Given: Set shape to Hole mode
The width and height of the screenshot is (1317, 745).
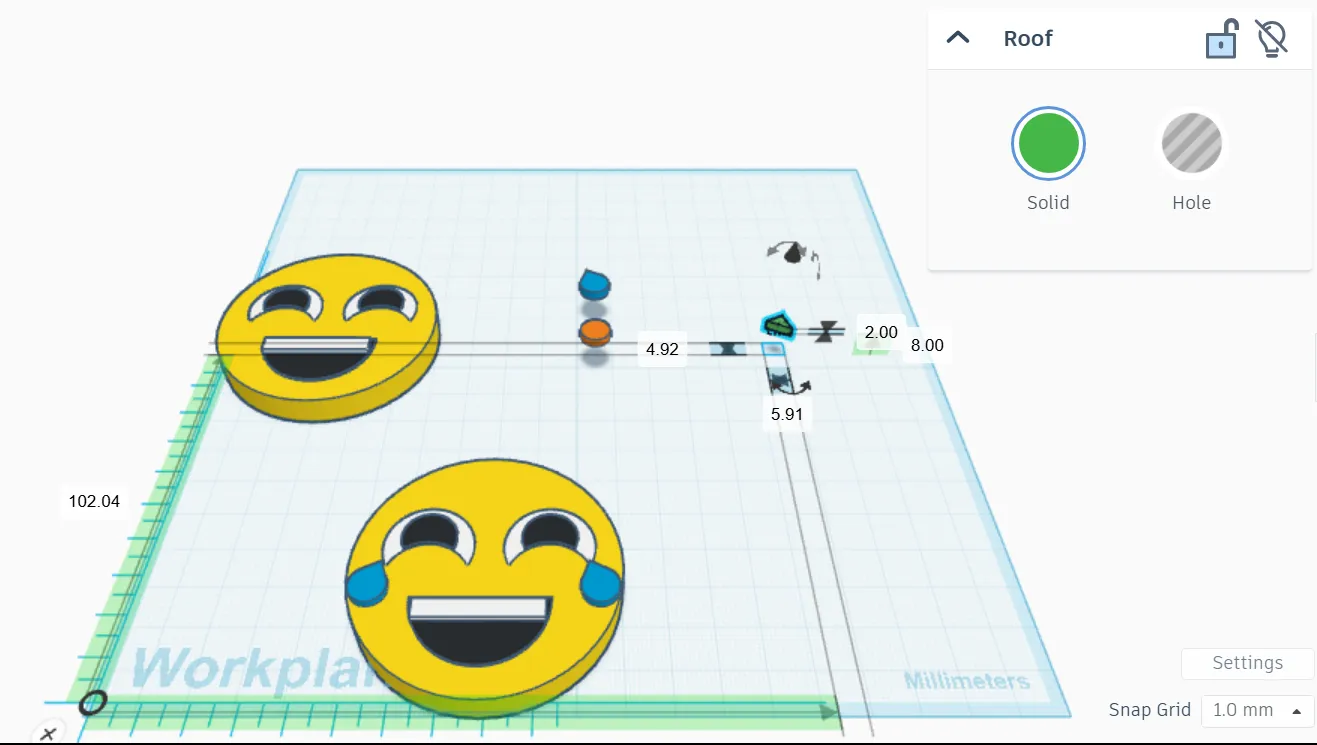Looking at the screenshot, I should click(1191, 144).
